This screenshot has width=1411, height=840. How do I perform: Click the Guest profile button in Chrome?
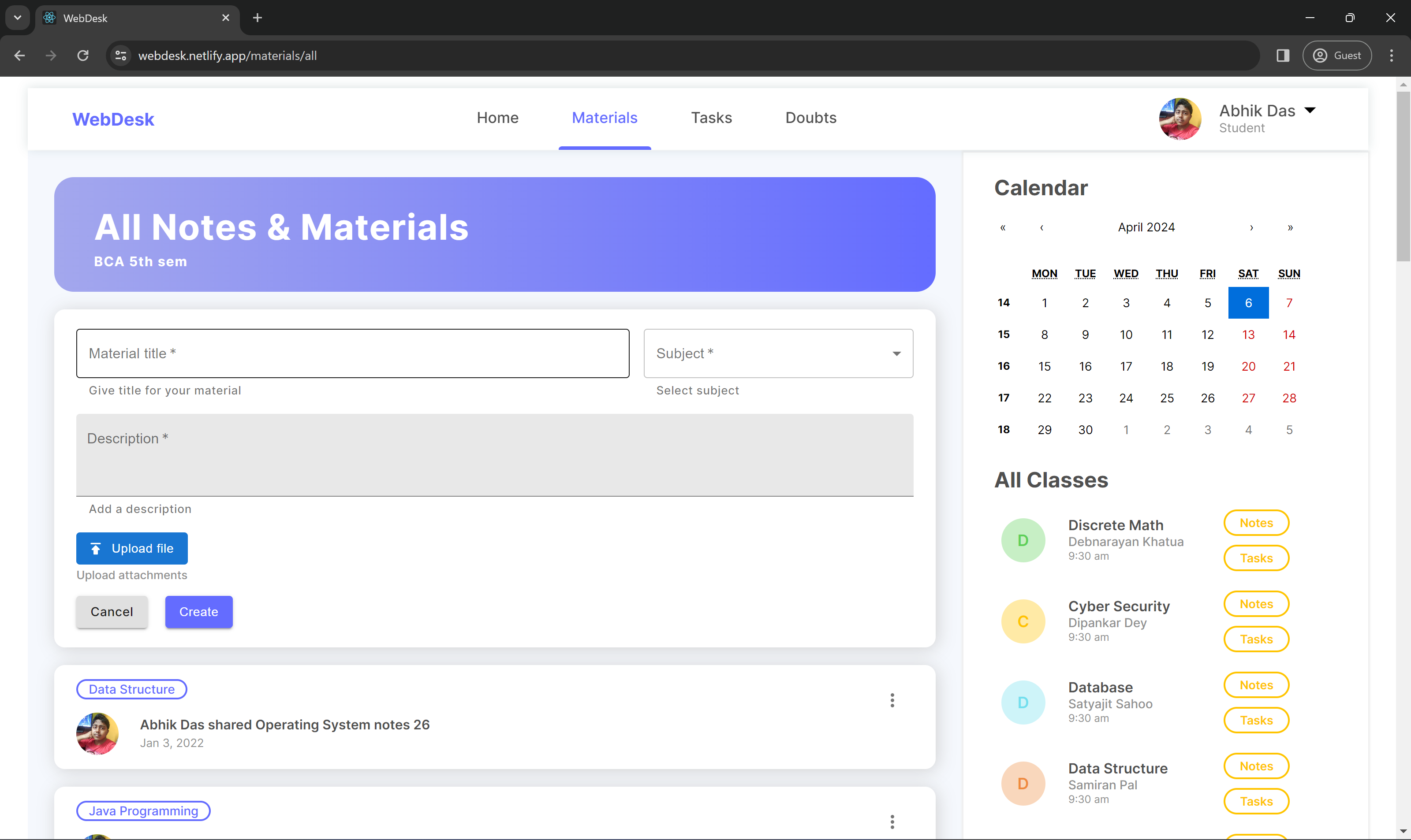click(x=1337, y=56)
